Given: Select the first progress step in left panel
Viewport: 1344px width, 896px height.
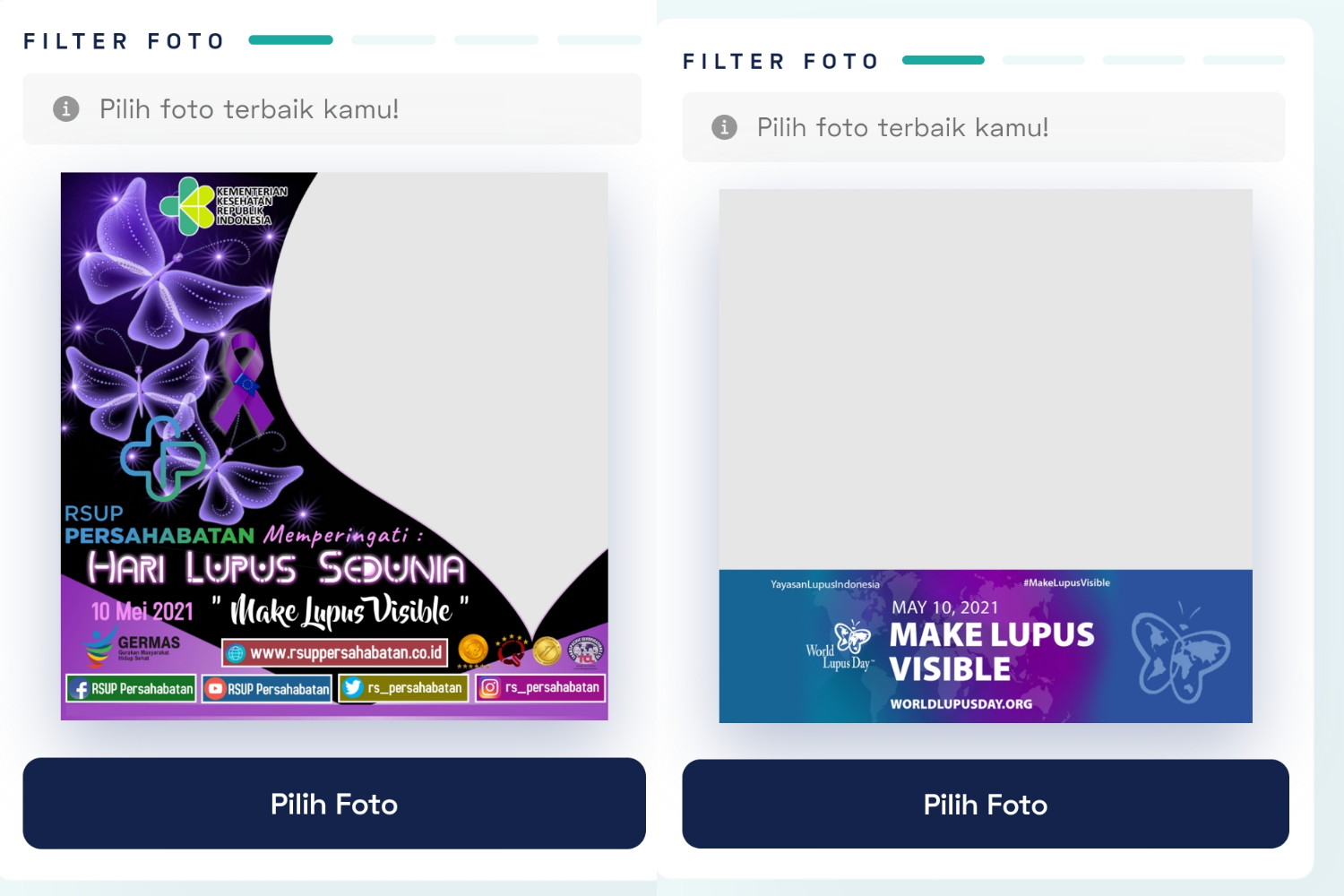Looking at the screenshot, I should pyautogui.click(x=291, y=40).
